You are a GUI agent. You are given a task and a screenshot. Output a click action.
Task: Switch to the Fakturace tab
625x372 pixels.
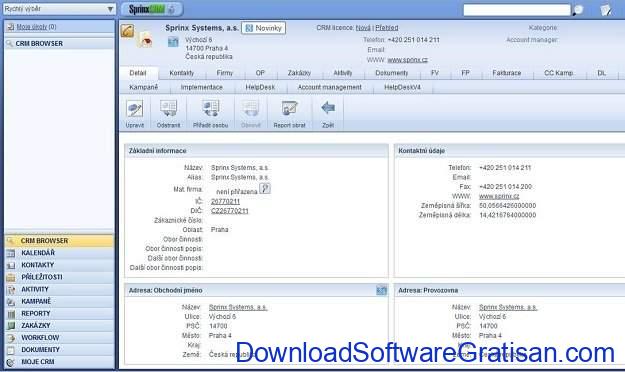click(507, 73)
